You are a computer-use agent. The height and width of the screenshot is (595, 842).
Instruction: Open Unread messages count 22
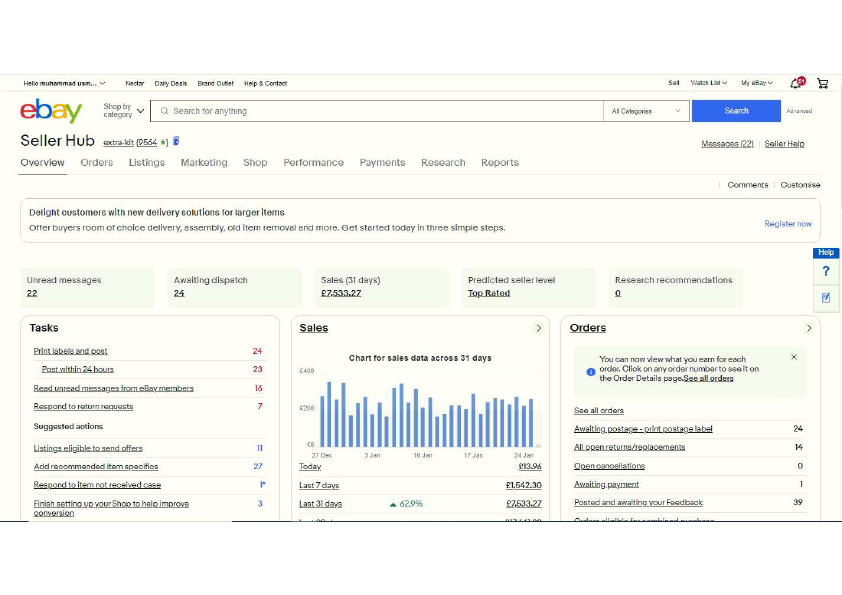click(x=32, y=293)
